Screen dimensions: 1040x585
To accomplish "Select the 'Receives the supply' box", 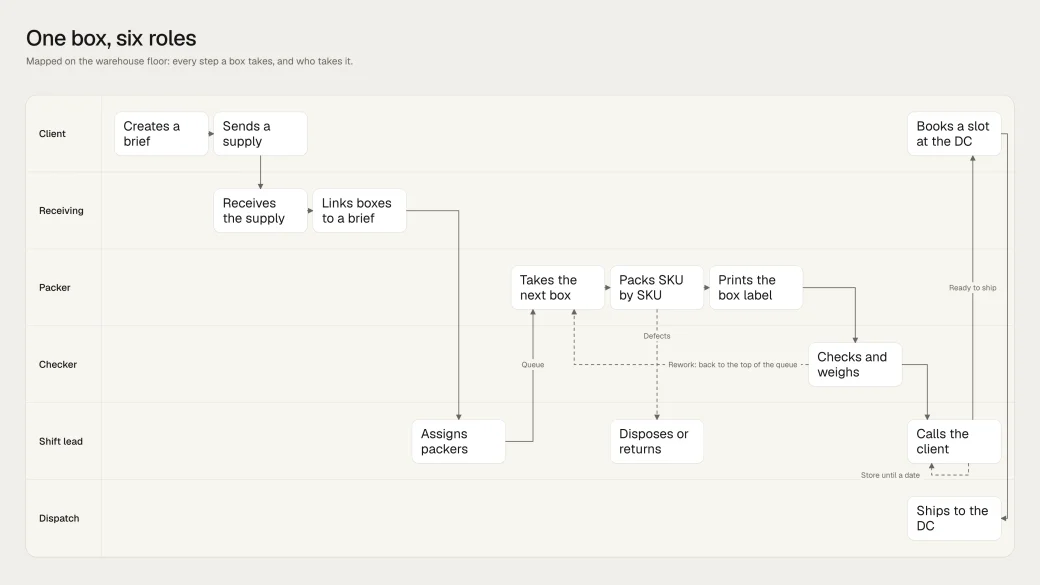I will tap(260, 210).
